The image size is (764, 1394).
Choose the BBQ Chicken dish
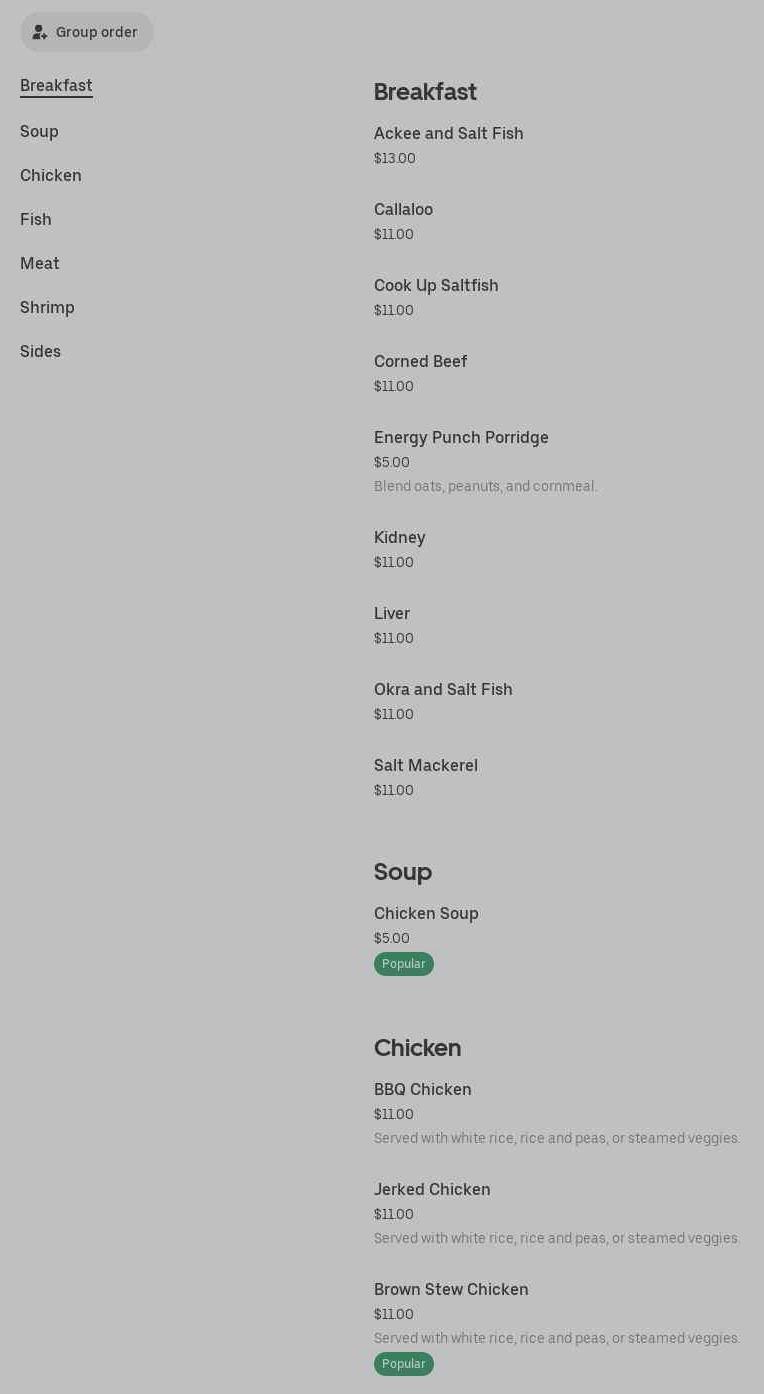tap(423, 1090)
